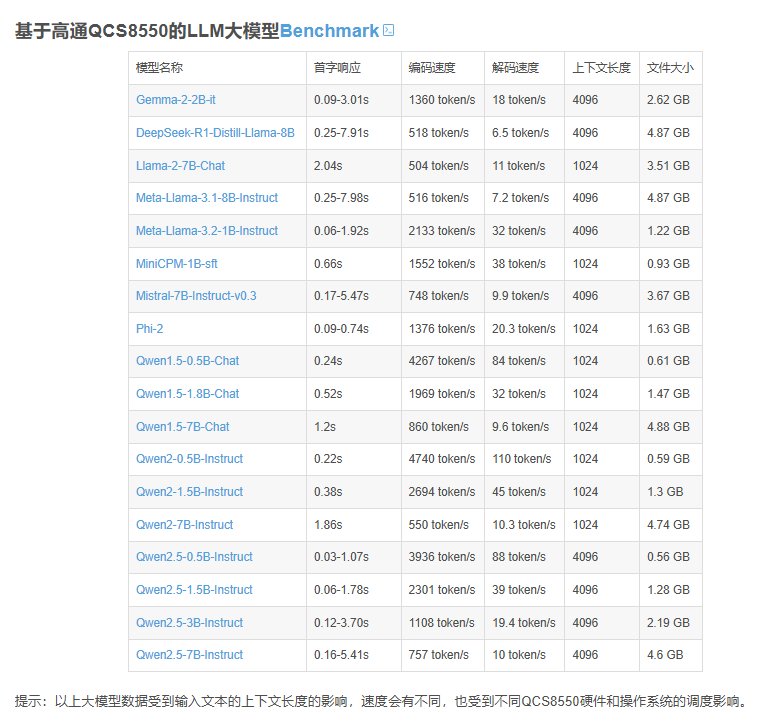Image resolution: width=767 pixels, height=726 pixels.
Task: Select the Meta-Llama-3.1-8B-Instruct link
Action: click(207, 198)
